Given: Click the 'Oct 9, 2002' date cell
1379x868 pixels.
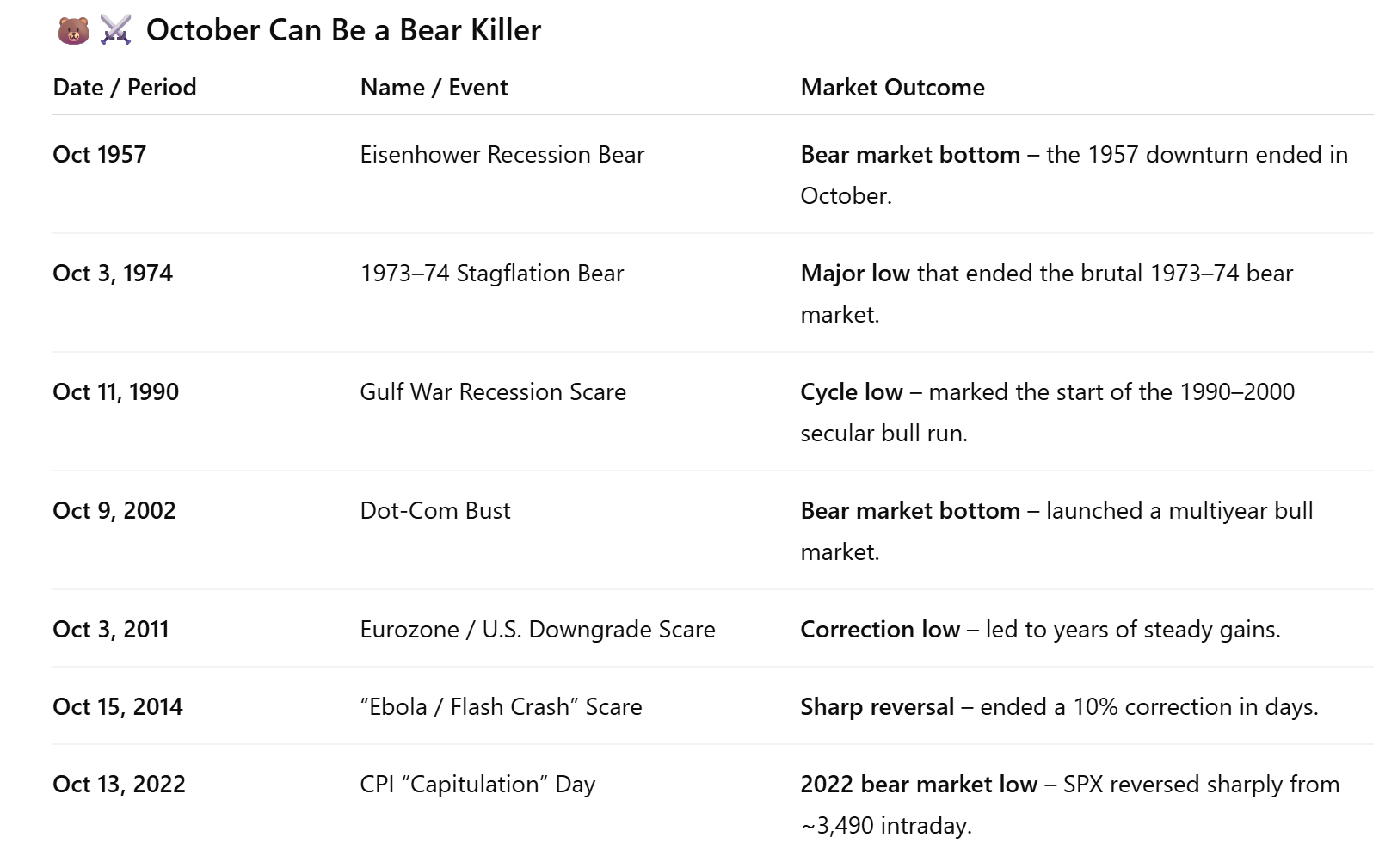Looking at the screenshot, I should 114,510.
